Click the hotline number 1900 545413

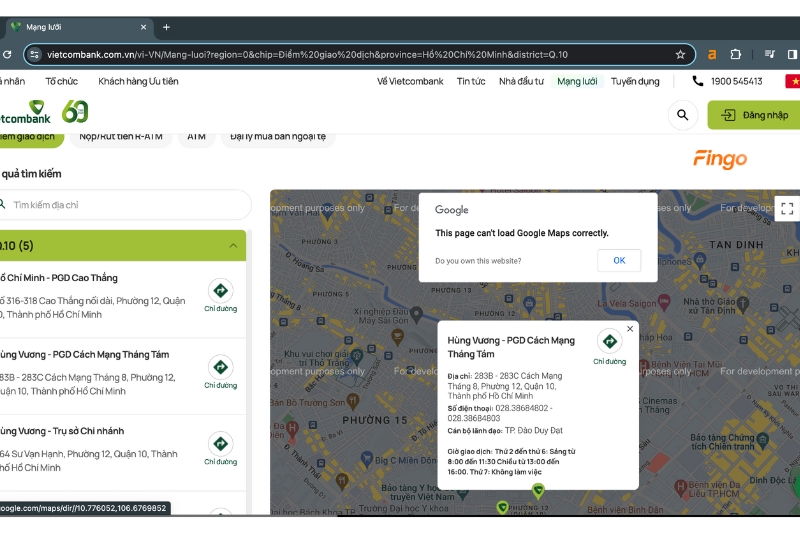tap(736, 81)
